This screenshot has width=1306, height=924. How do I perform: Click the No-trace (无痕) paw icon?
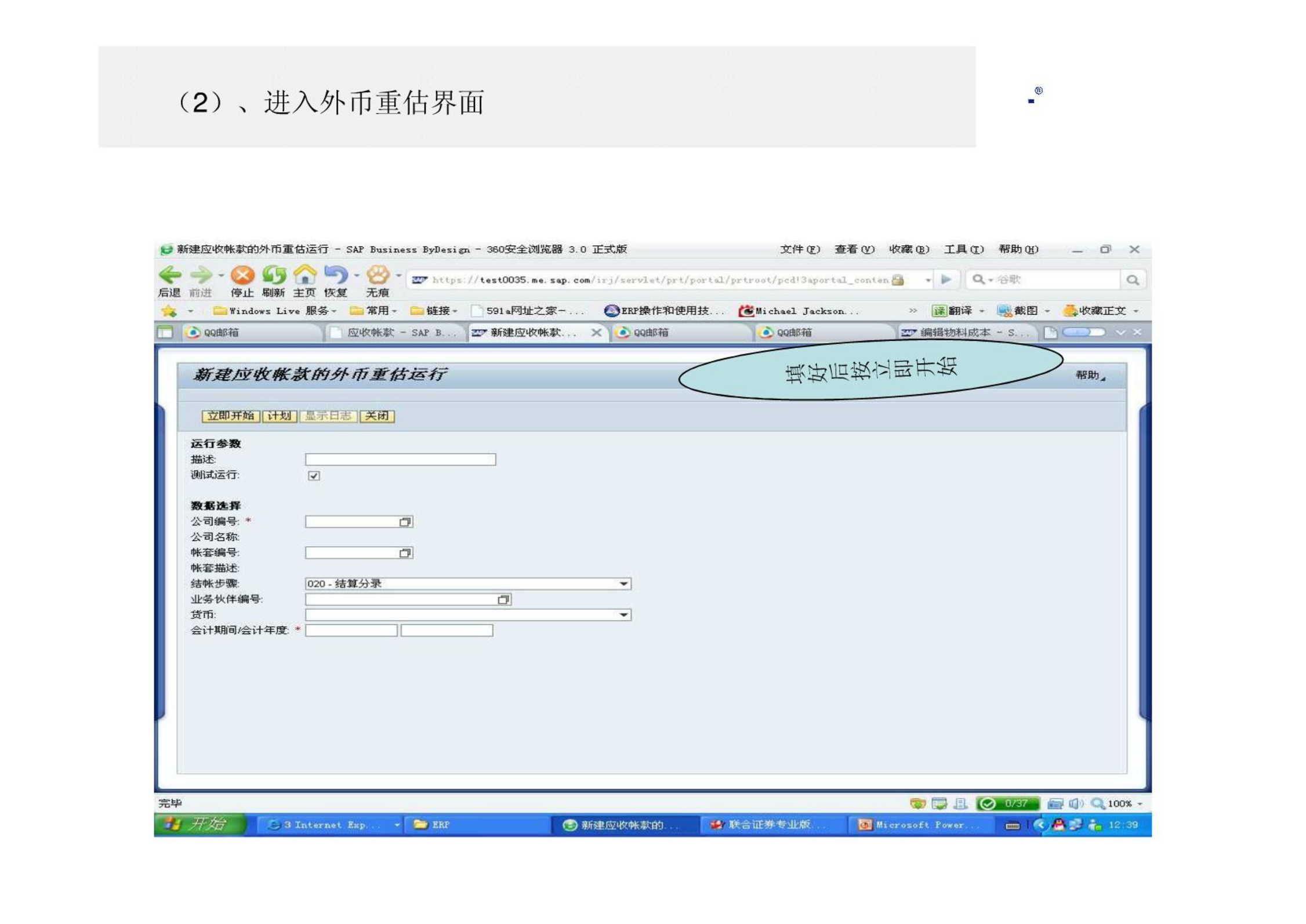point(378,275)
